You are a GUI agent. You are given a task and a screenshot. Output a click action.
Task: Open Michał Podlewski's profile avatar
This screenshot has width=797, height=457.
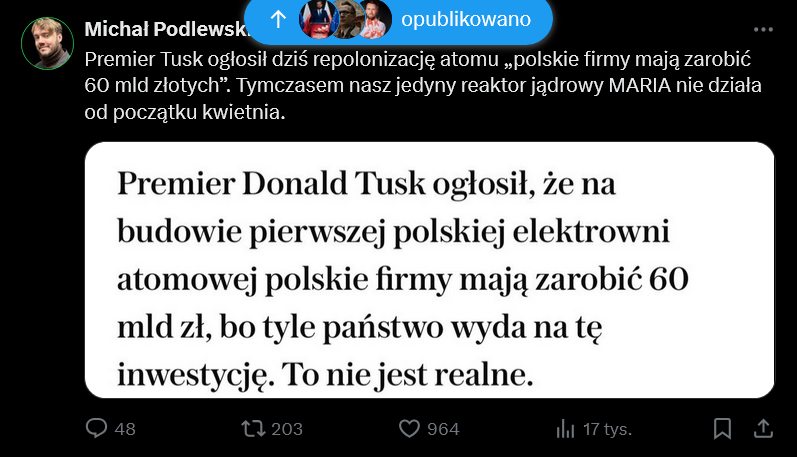point(47,43)
